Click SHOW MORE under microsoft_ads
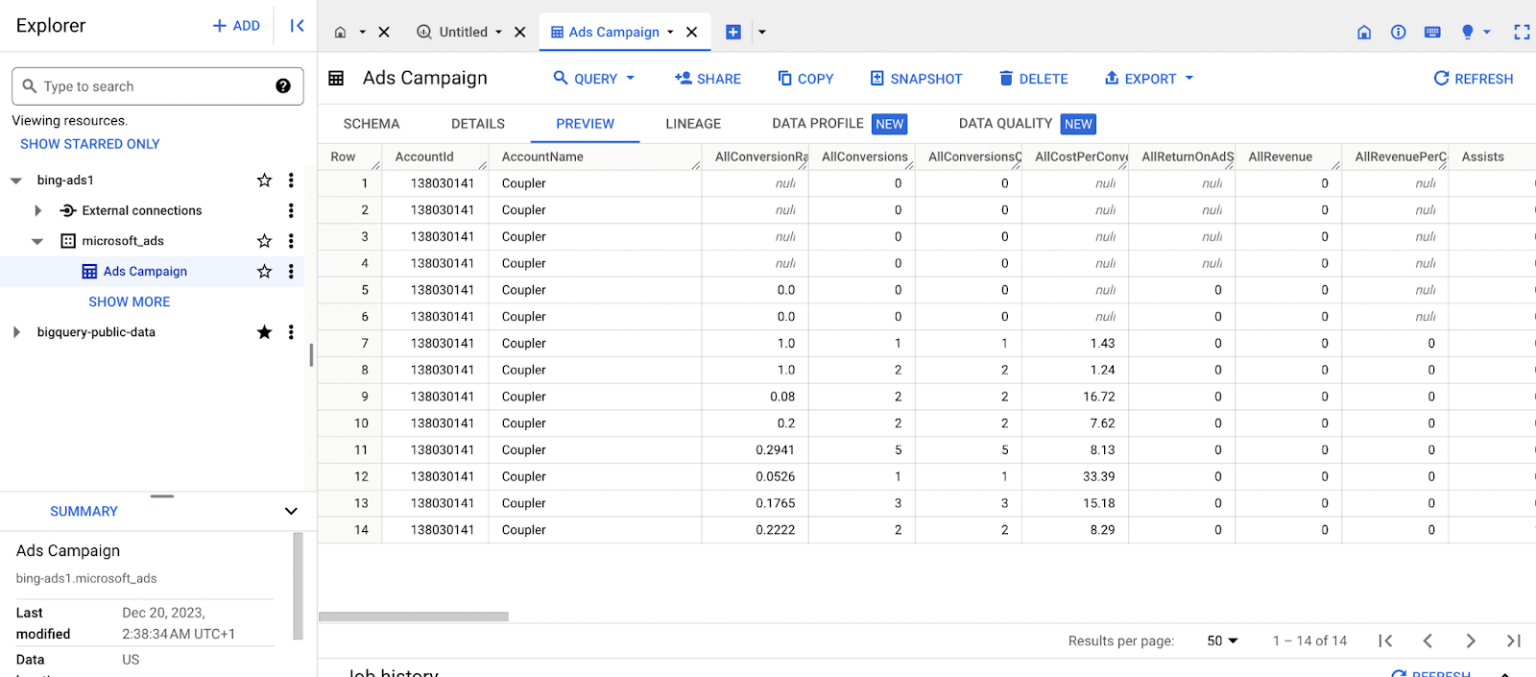 [x=129, y=301]
